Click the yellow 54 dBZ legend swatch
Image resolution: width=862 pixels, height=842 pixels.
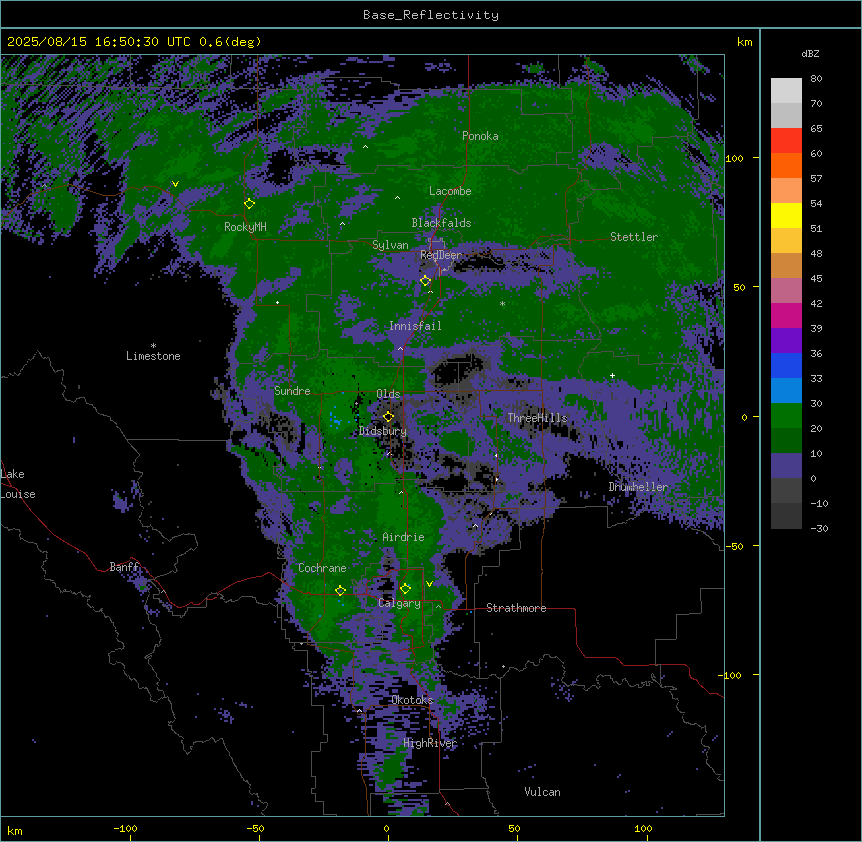(786, 215)
